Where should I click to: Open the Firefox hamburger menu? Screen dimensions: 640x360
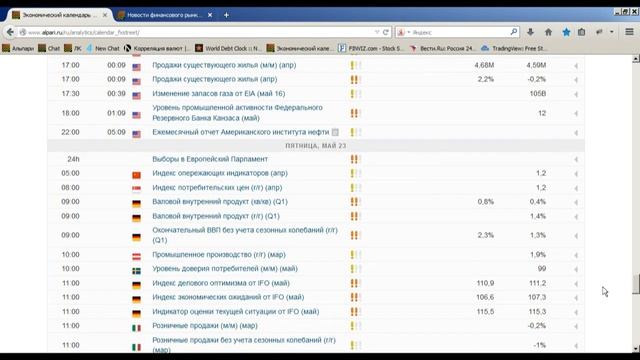(x=629, y=32)
